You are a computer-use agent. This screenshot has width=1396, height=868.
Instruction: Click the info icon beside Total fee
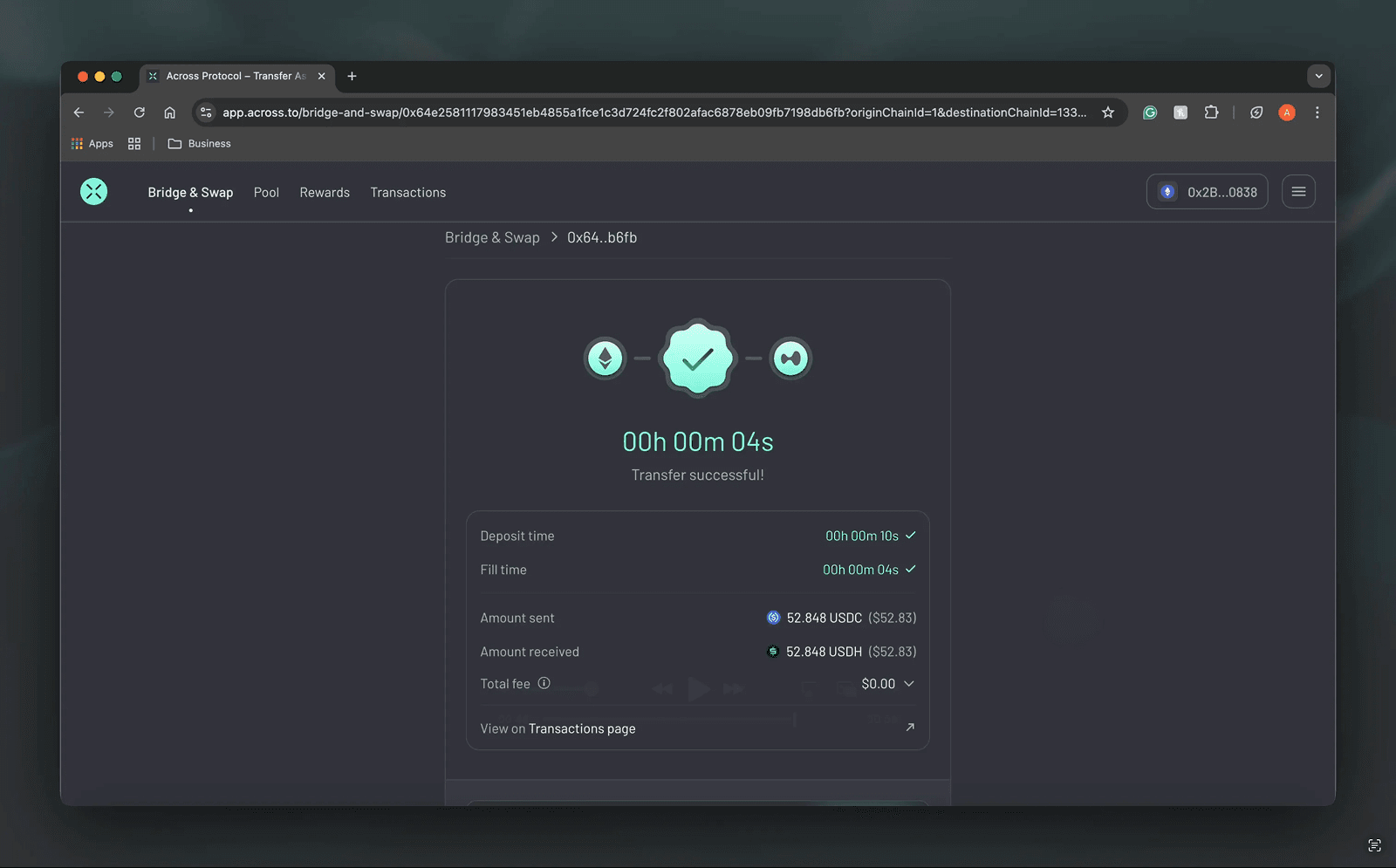tap(544, 683)
